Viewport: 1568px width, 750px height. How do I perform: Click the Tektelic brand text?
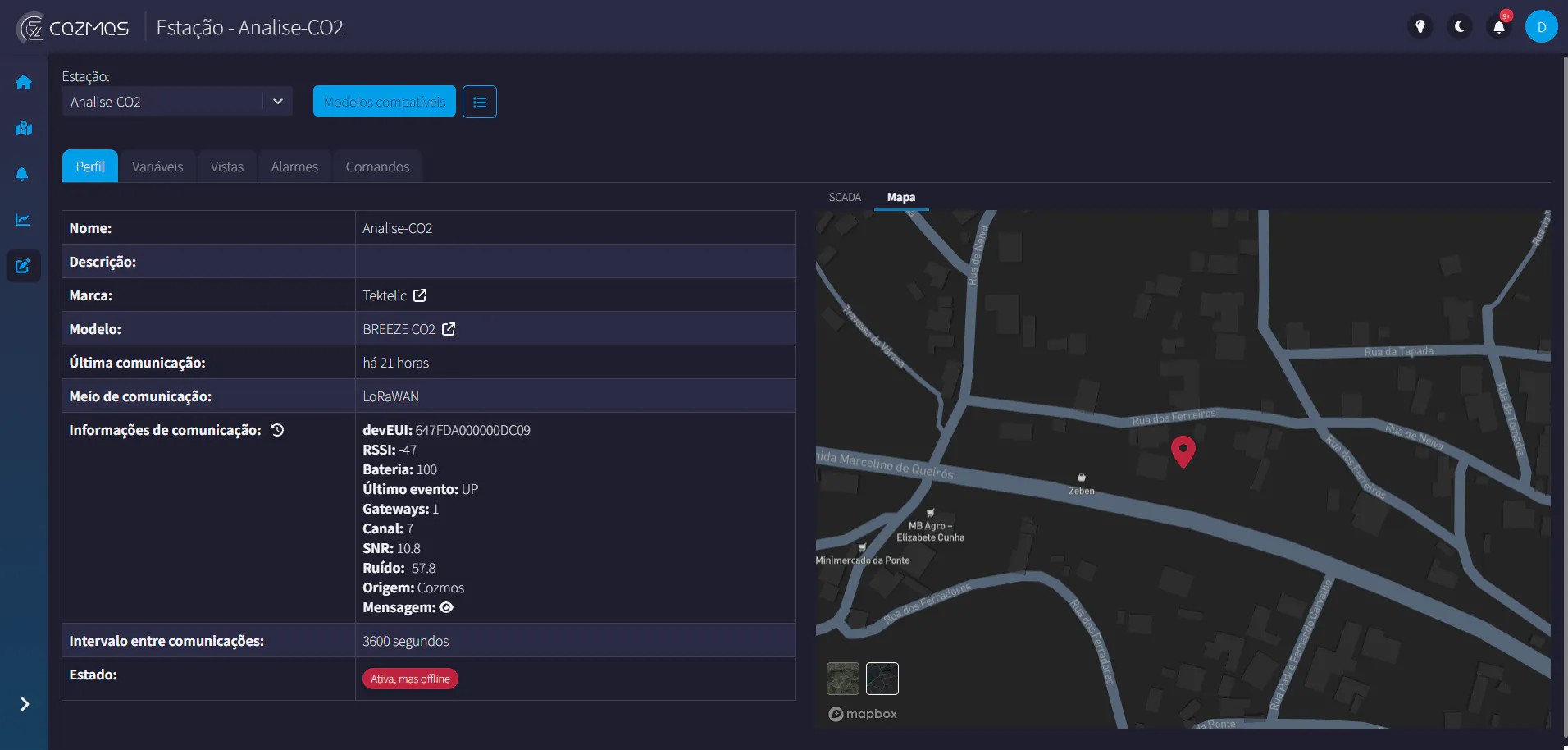385,295
